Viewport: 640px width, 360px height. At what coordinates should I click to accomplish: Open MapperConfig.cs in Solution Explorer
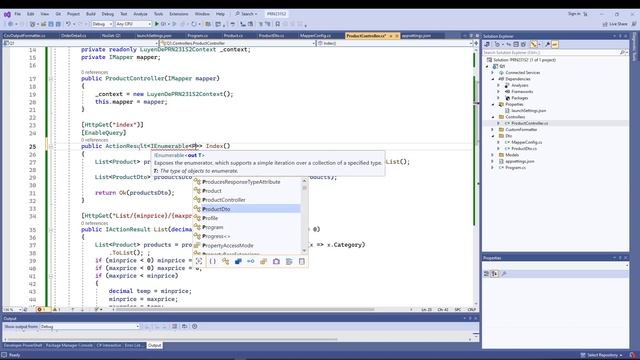[527, 142]
